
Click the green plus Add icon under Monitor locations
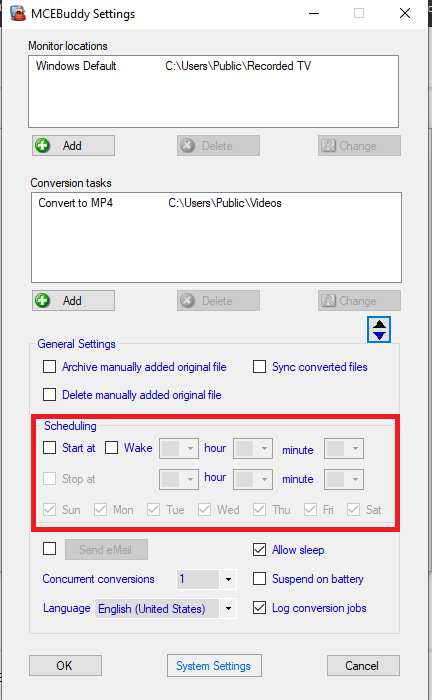[x=43, y=146]
